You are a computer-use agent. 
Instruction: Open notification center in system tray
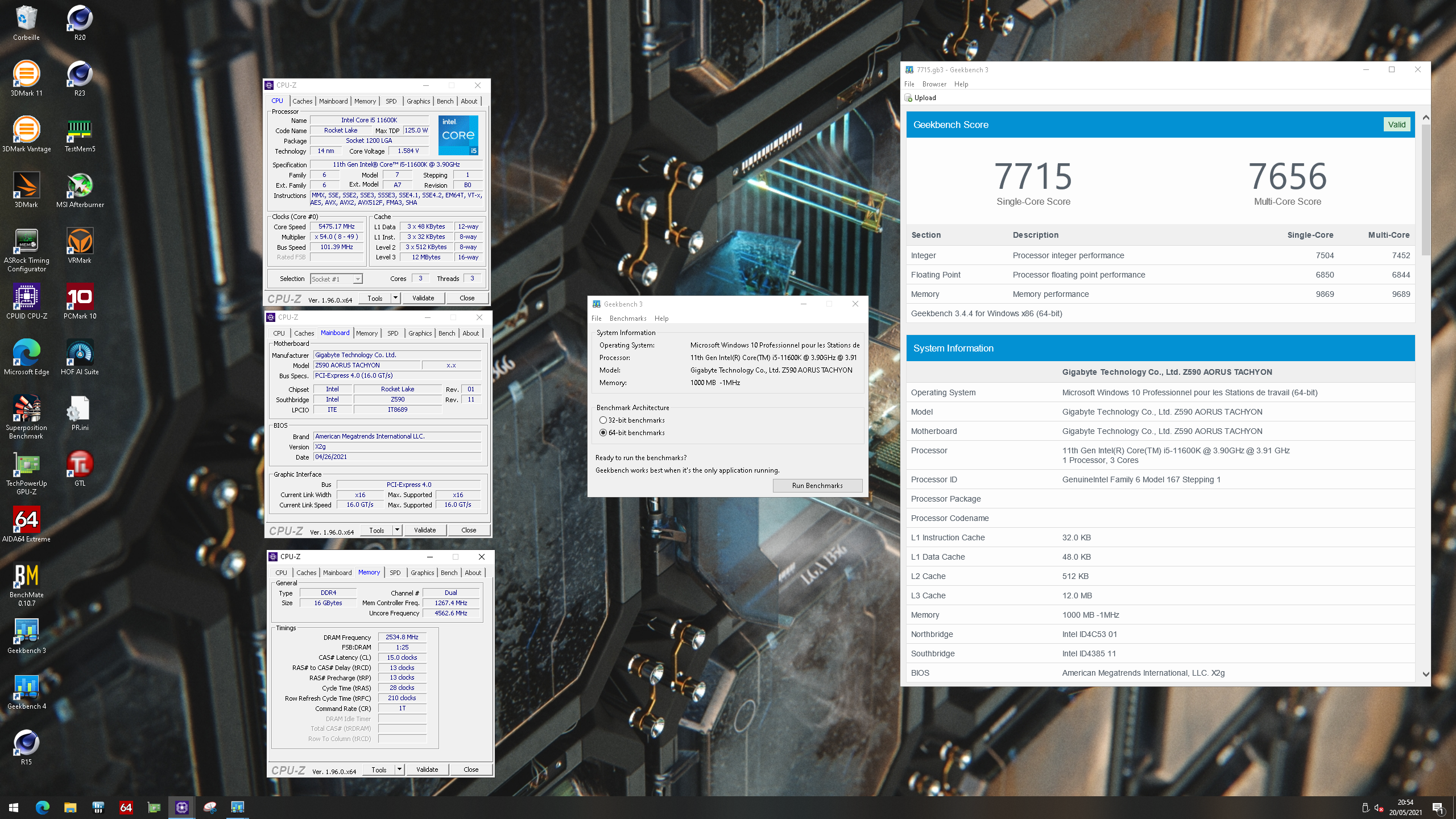point(1438,808)
